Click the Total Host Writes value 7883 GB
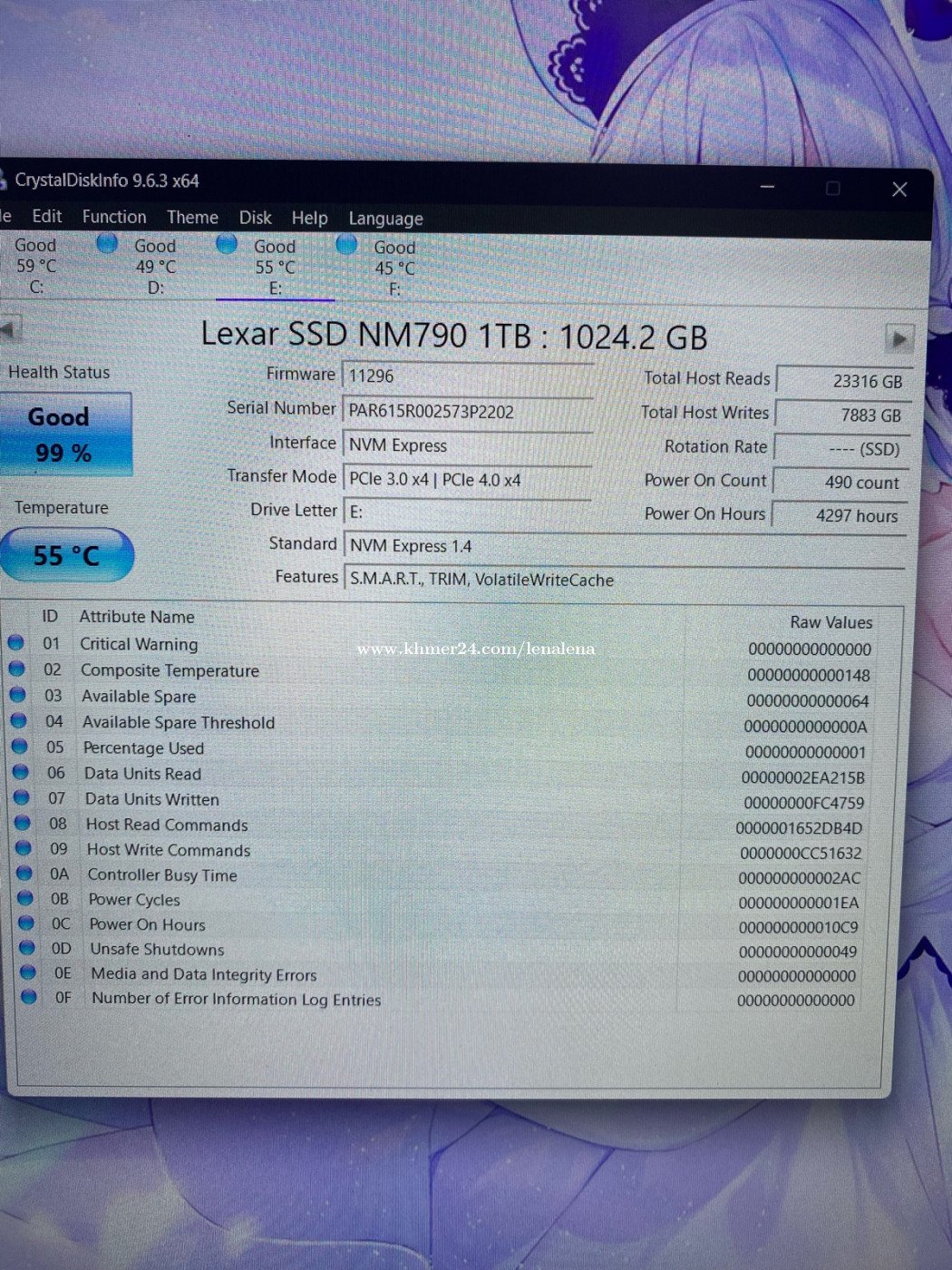Image resolution: width=952 pixels, height=1270 pixels. click(x=842, y=415)
